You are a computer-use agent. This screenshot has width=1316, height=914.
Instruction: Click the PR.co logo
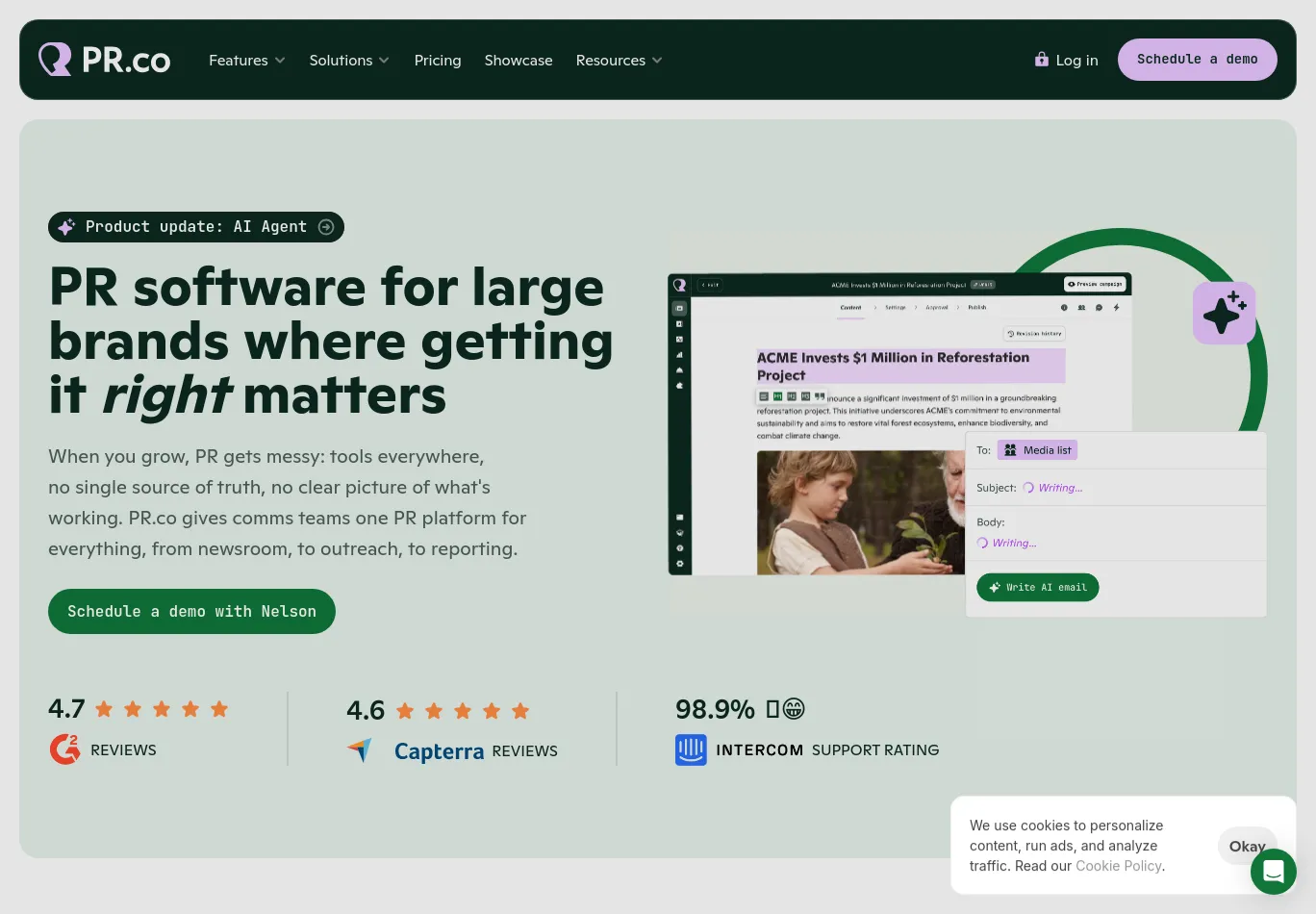pyautogui.click(x=104, y=60)
